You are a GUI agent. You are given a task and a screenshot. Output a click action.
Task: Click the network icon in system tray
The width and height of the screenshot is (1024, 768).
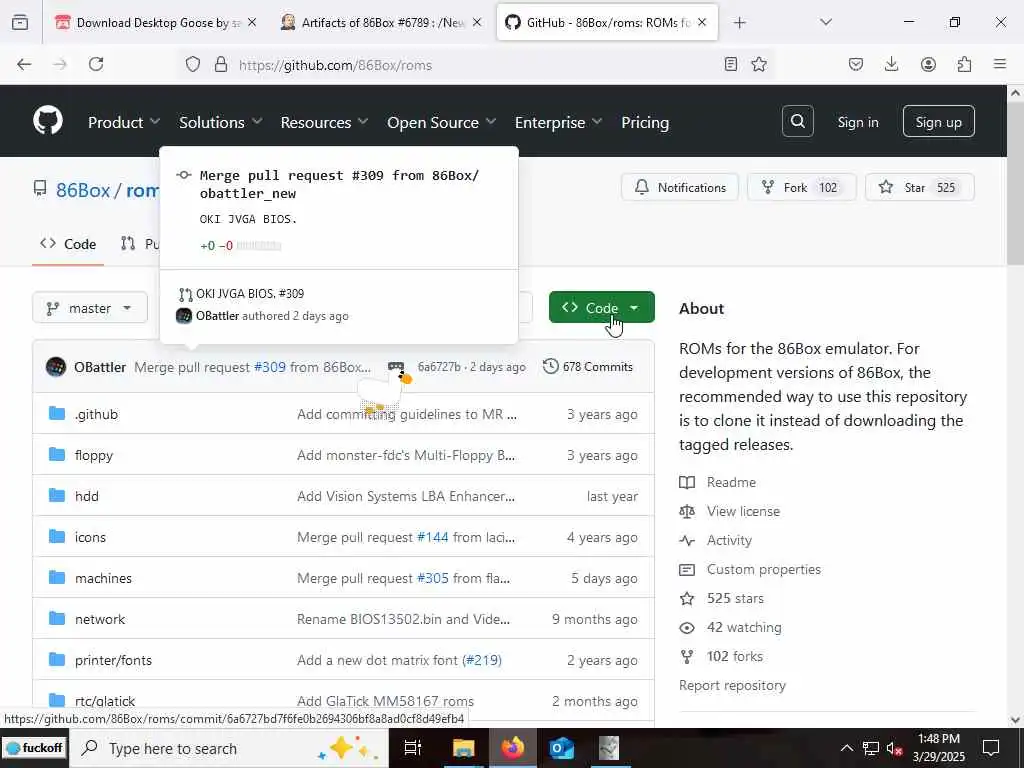click(x=871, y=748)
